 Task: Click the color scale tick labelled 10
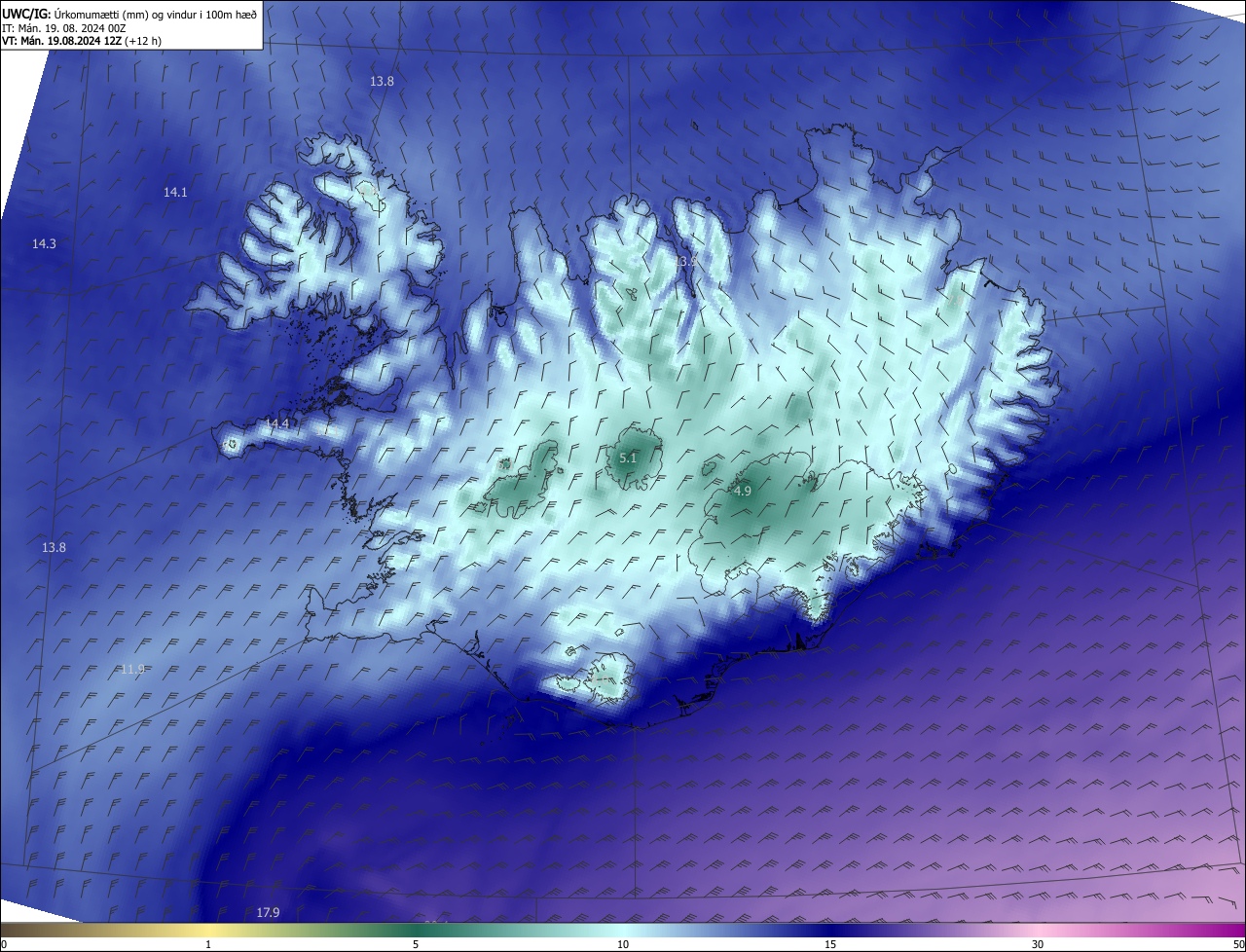pos(623,944)
